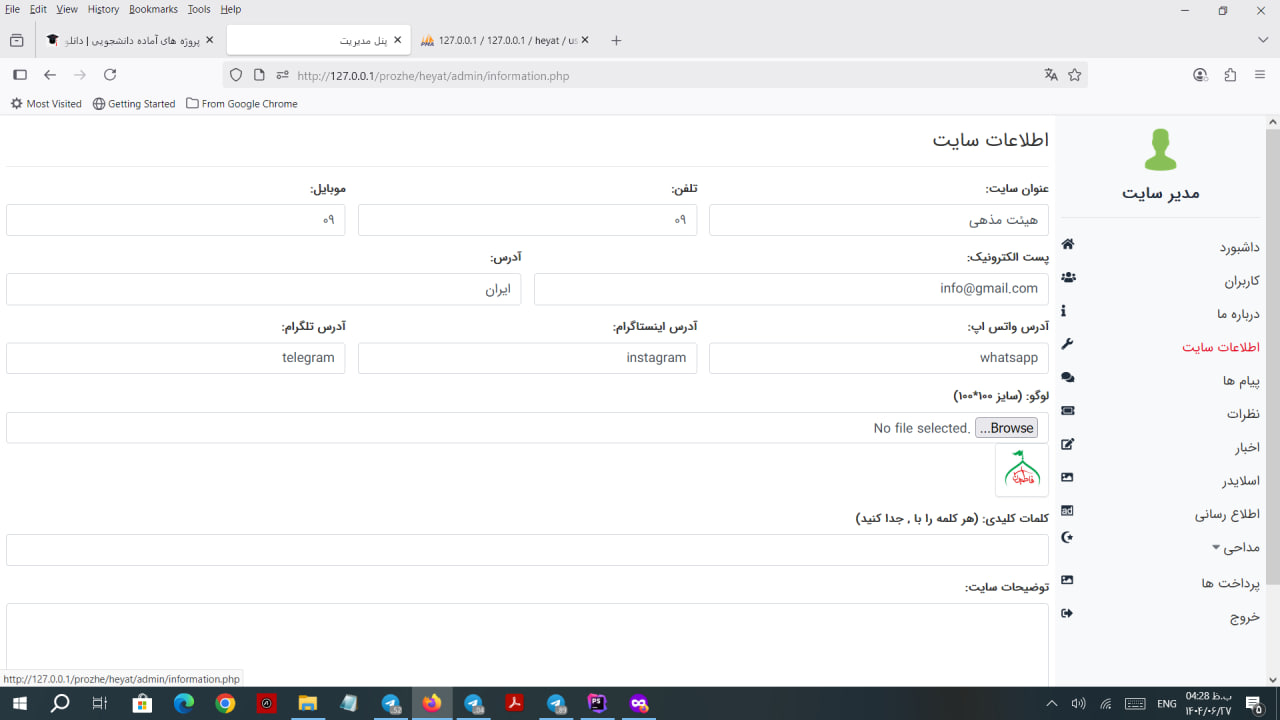Show hidden system tray icons

1052,704
